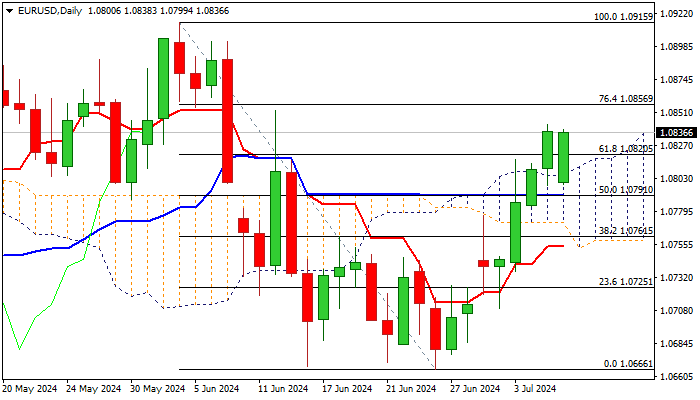Click the 27 Jun 2024 date marker

pos(475,389)
